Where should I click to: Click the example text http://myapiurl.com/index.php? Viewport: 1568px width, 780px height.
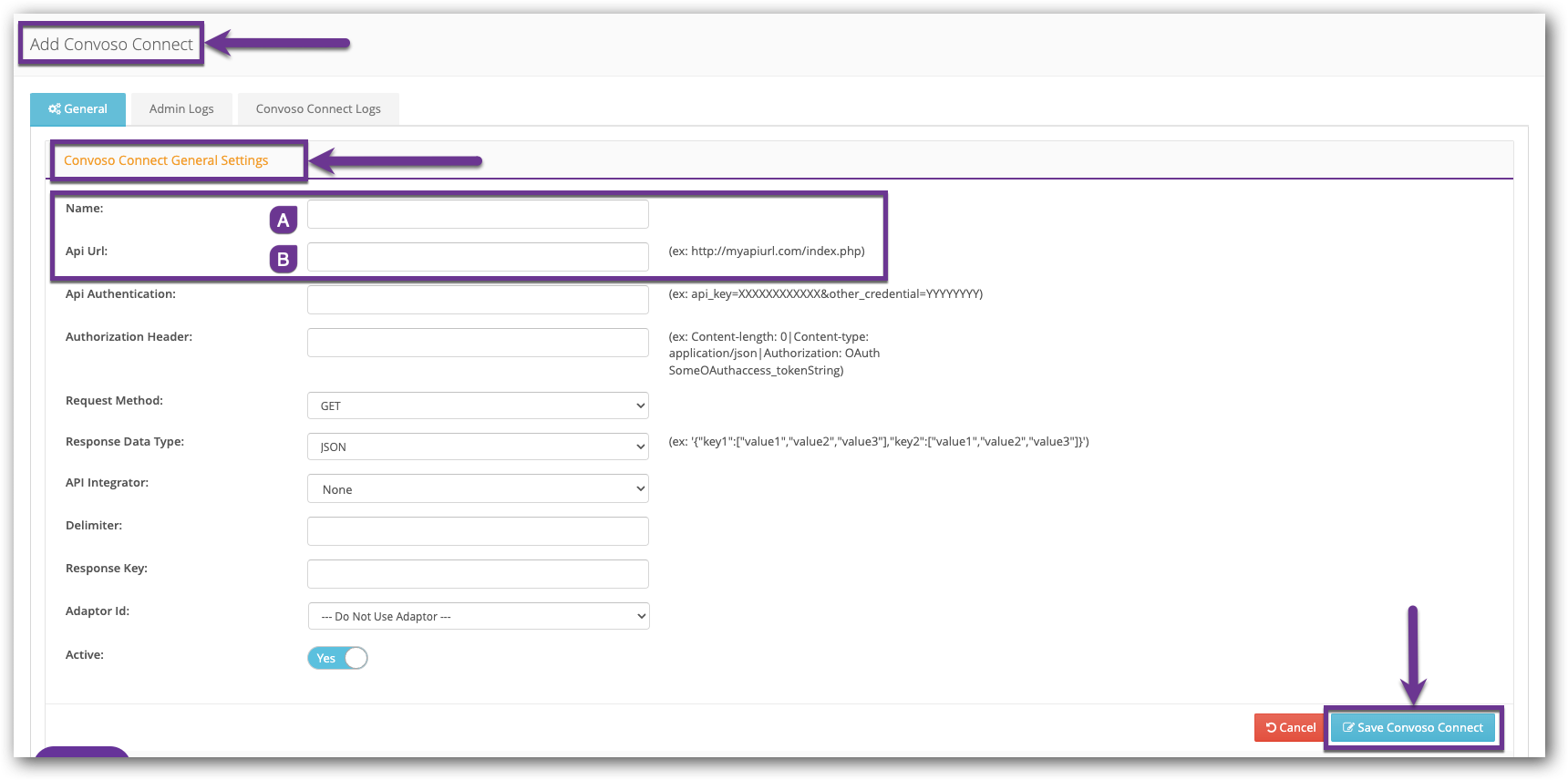tap(767, 251)
